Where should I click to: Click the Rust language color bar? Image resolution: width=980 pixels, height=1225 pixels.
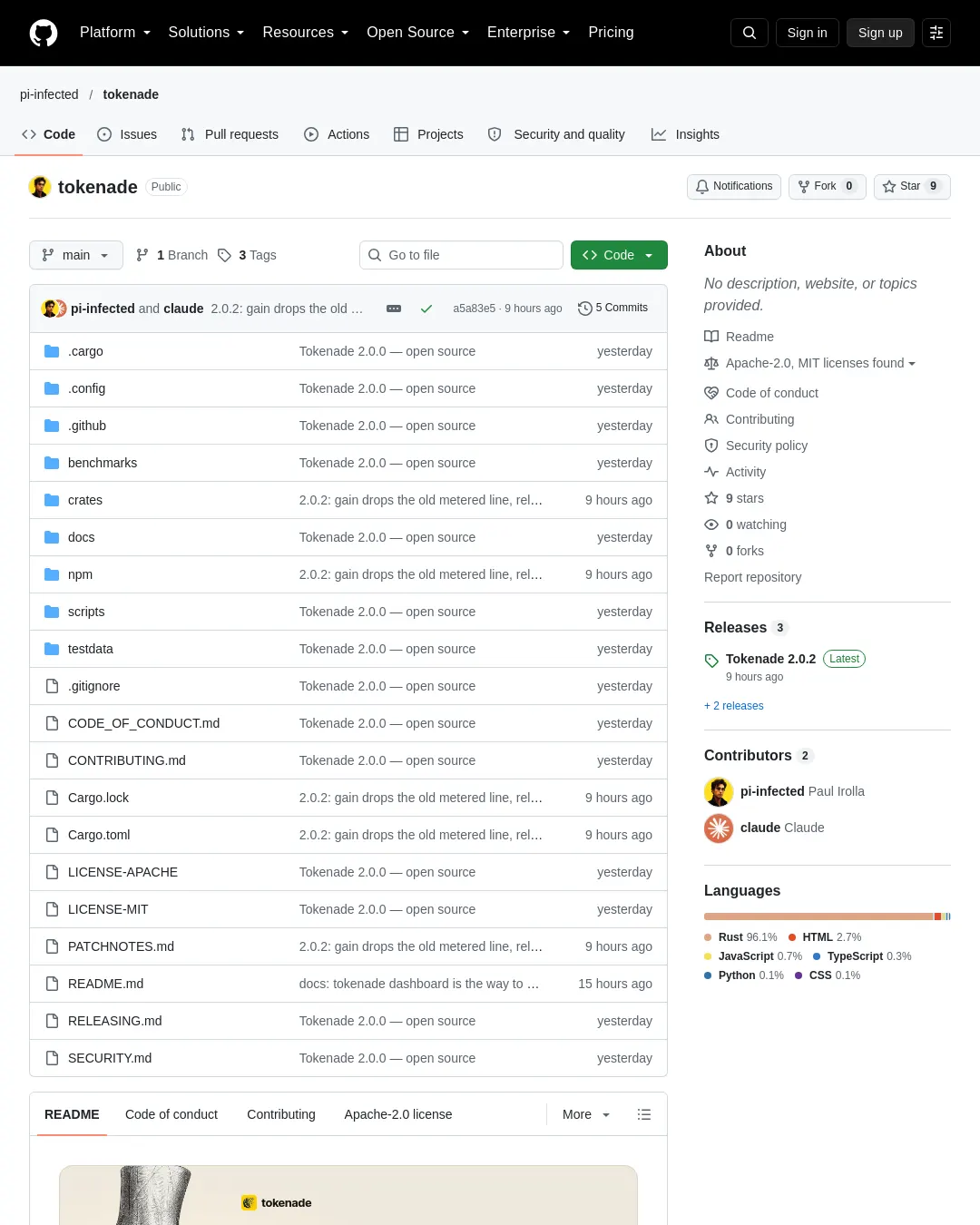[818, 916]
